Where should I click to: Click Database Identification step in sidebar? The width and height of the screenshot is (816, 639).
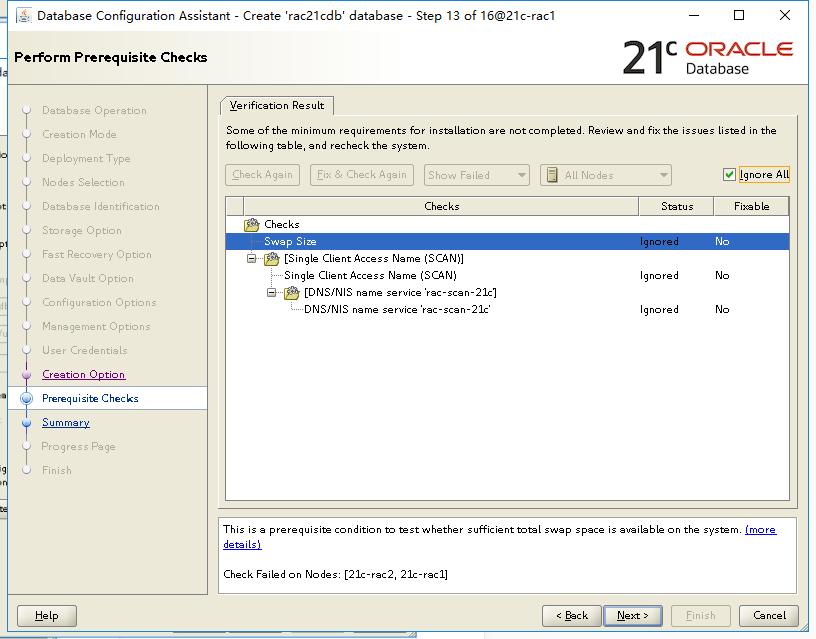click(101, 207)
